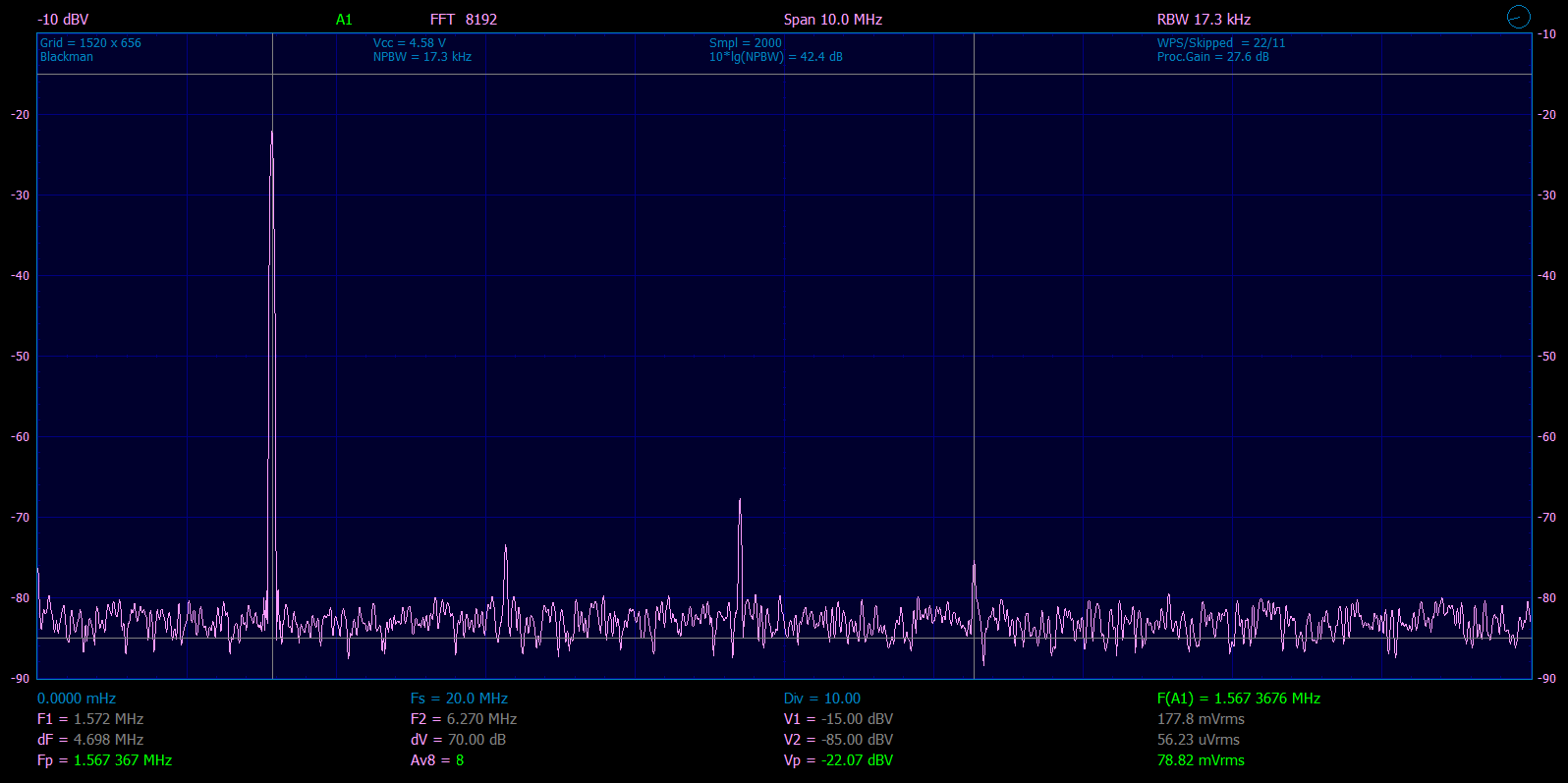
Task: Click the Fs = 20.0 MHz sample rate
Action: 459,699
